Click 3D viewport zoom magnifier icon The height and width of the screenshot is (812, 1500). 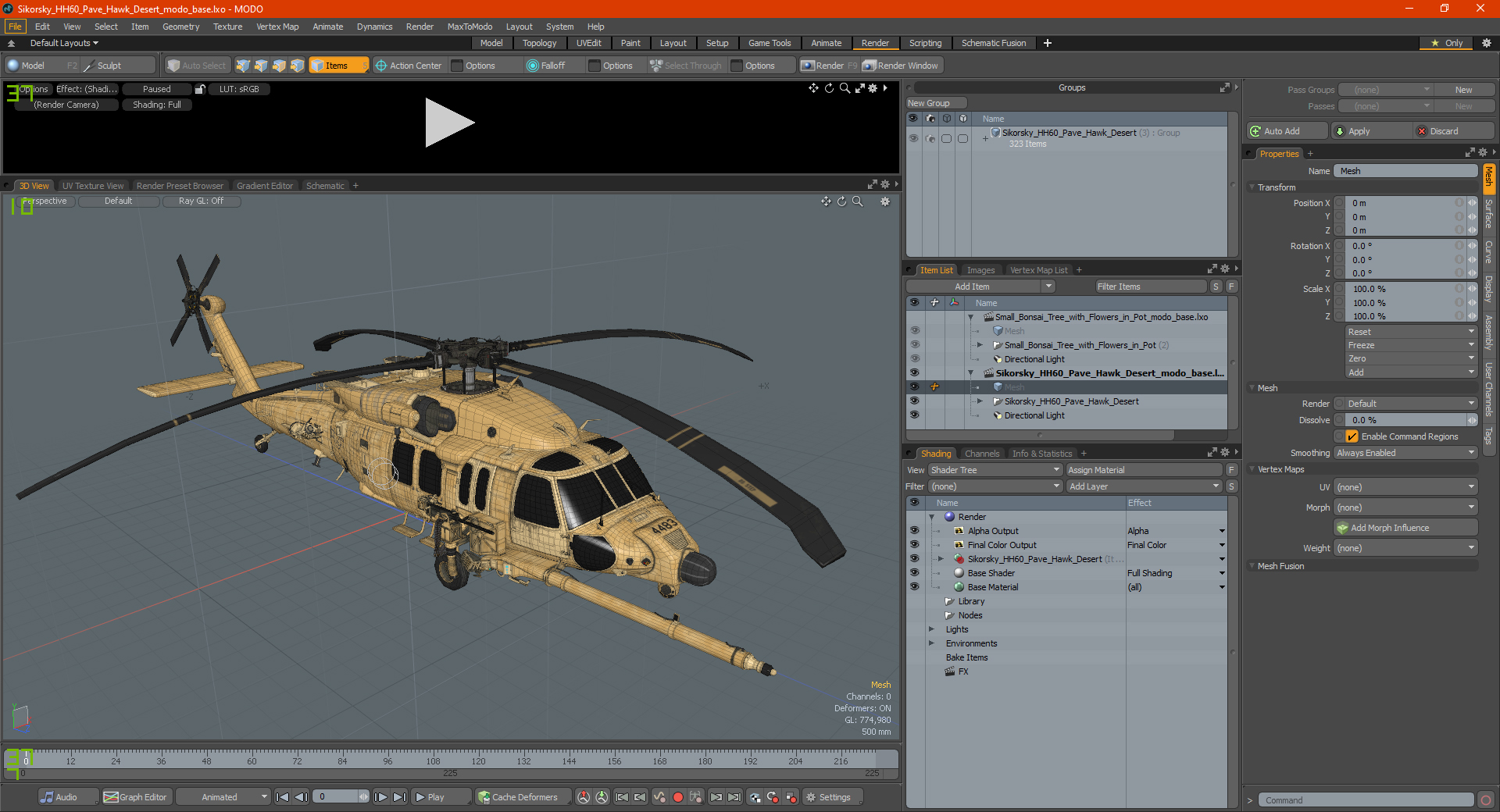coord(857,201)
